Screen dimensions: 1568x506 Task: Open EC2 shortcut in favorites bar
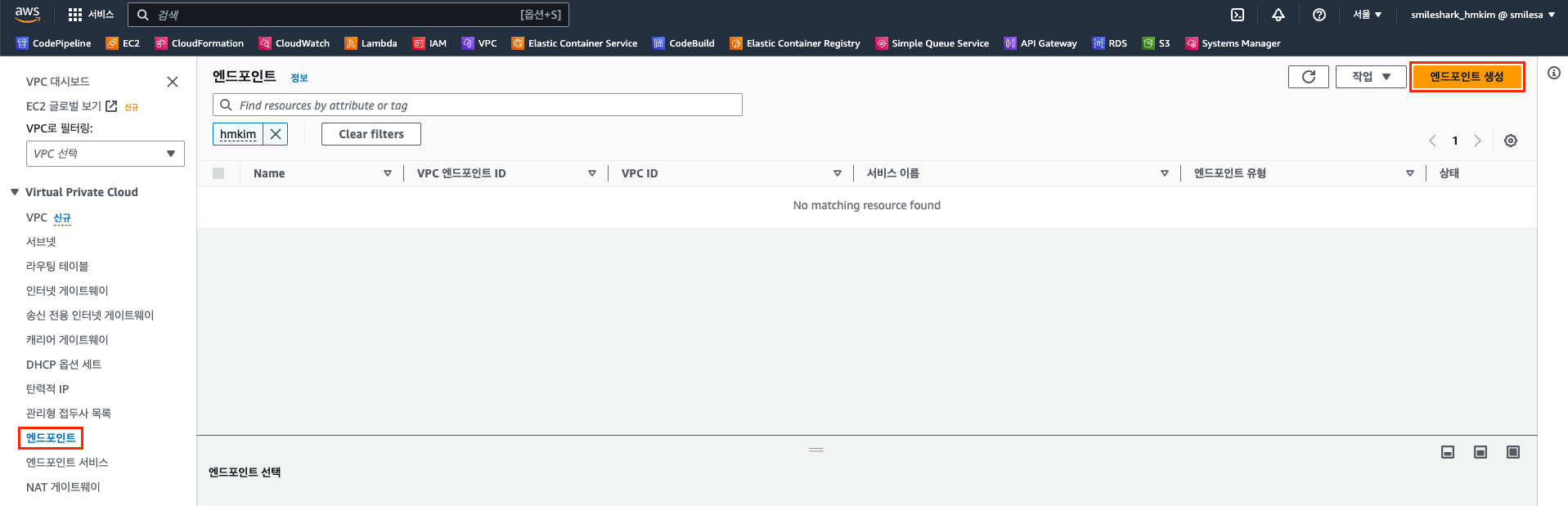[x=123, y=43]
